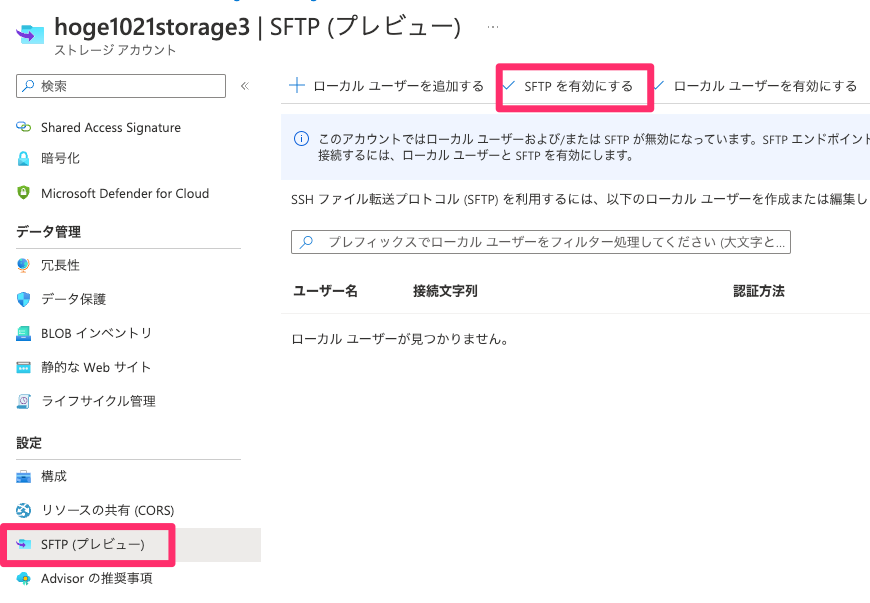Screen dimensions: 870x603
Task: Click the 検索 search box in the sidebar
Action: 120,86
